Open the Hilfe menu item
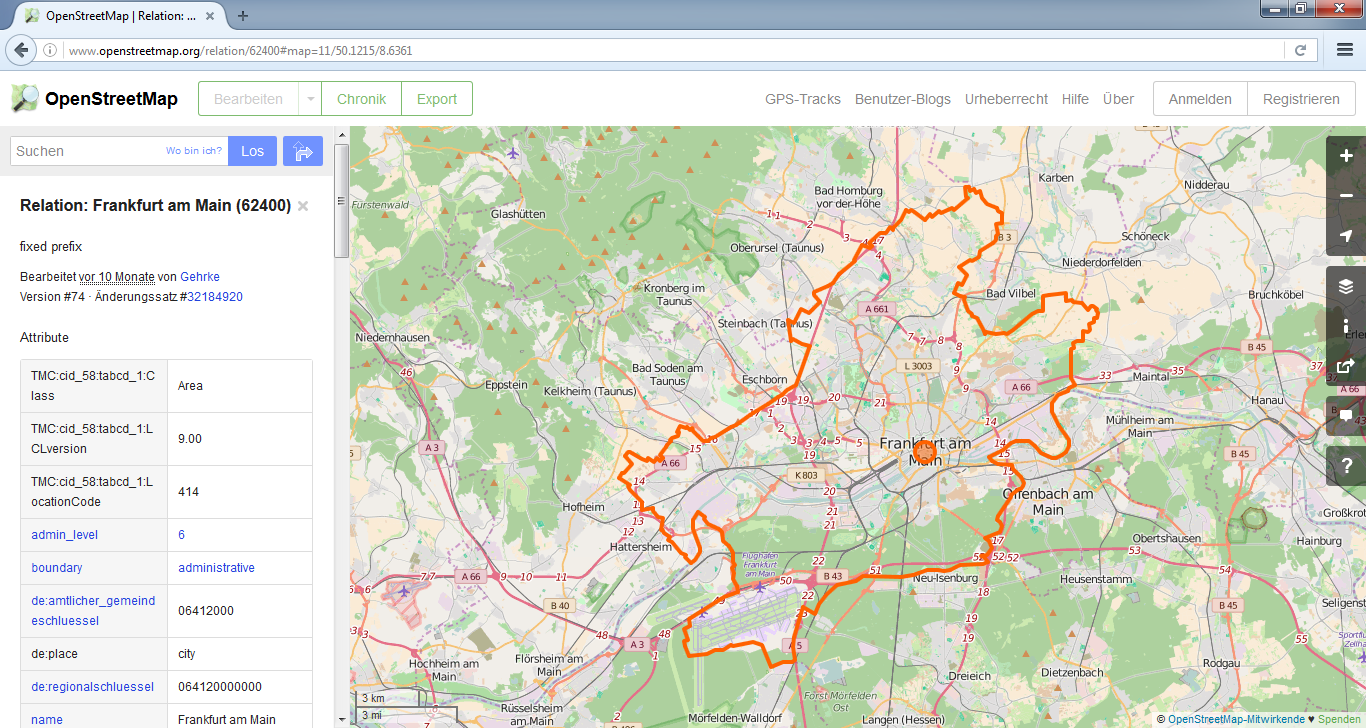The image size is (1366, 728). (1075, 99)
